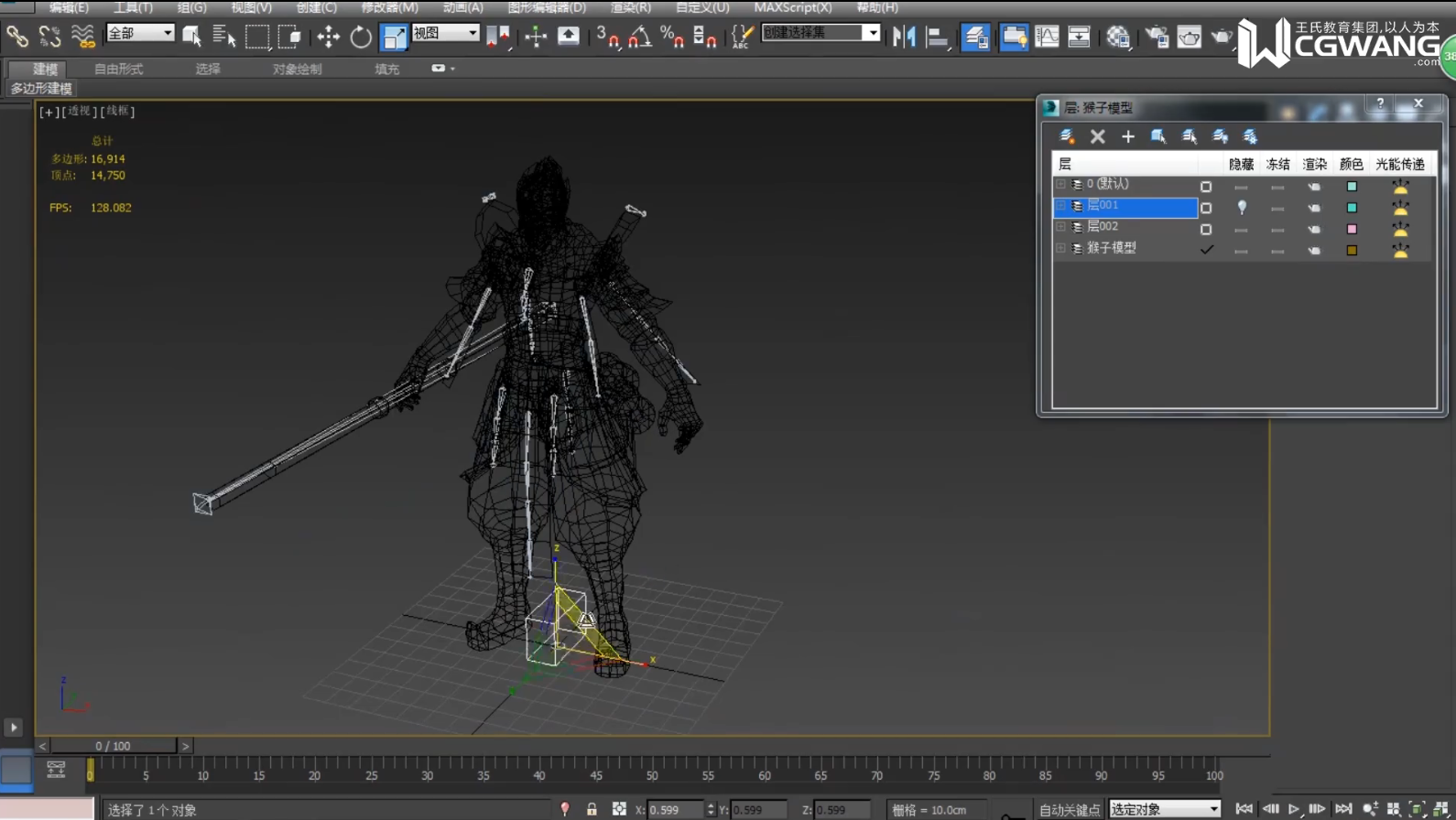
Task: Open the MAXScript(X) menu
Action: [793, 7]
